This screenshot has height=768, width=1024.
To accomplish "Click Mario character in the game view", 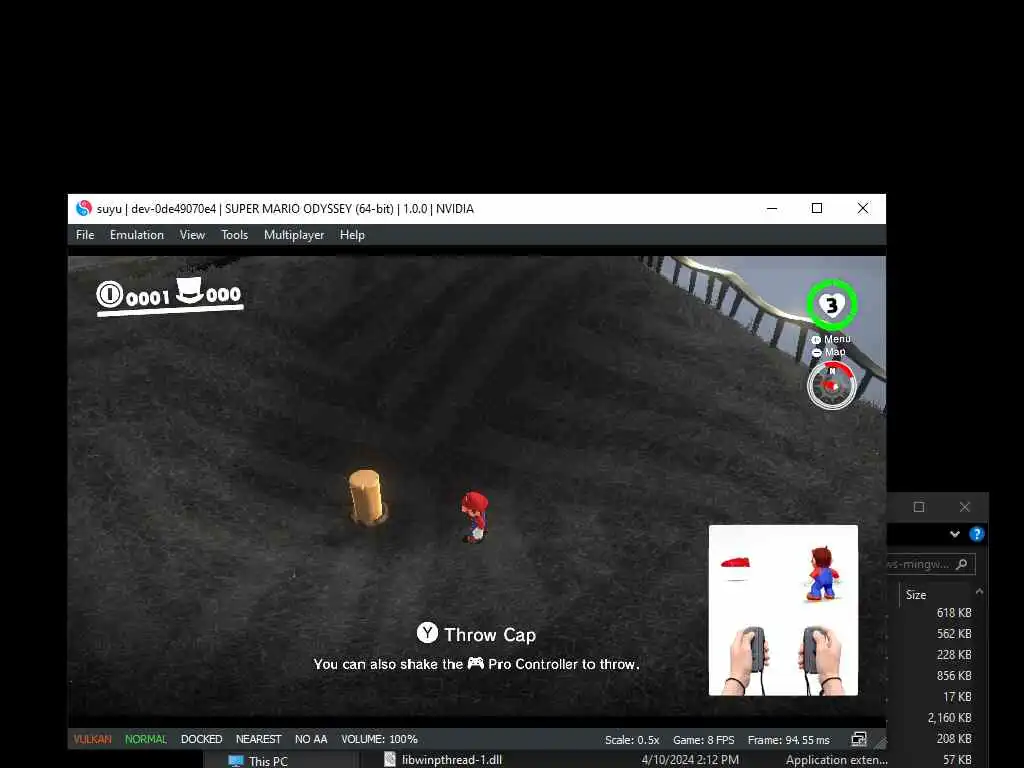I will [475, 517].
